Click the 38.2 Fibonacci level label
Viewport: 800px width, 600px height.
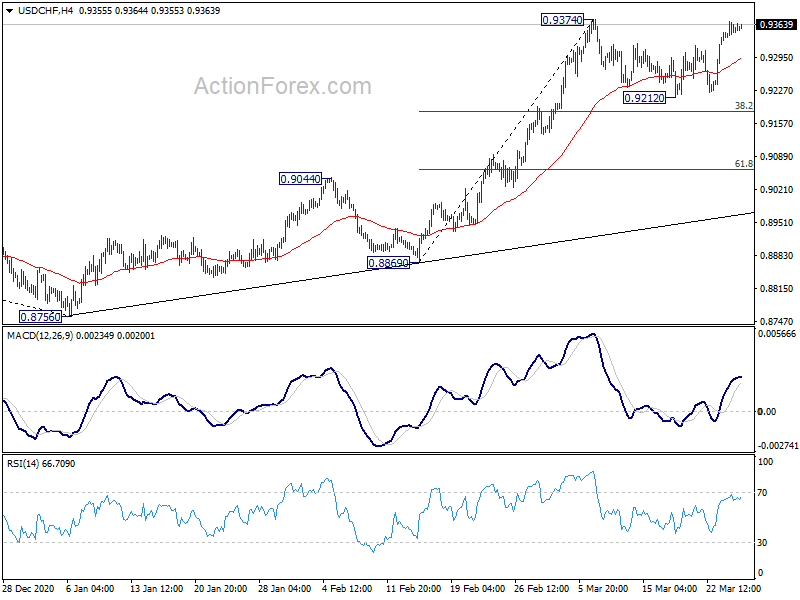tap(743, 106)
